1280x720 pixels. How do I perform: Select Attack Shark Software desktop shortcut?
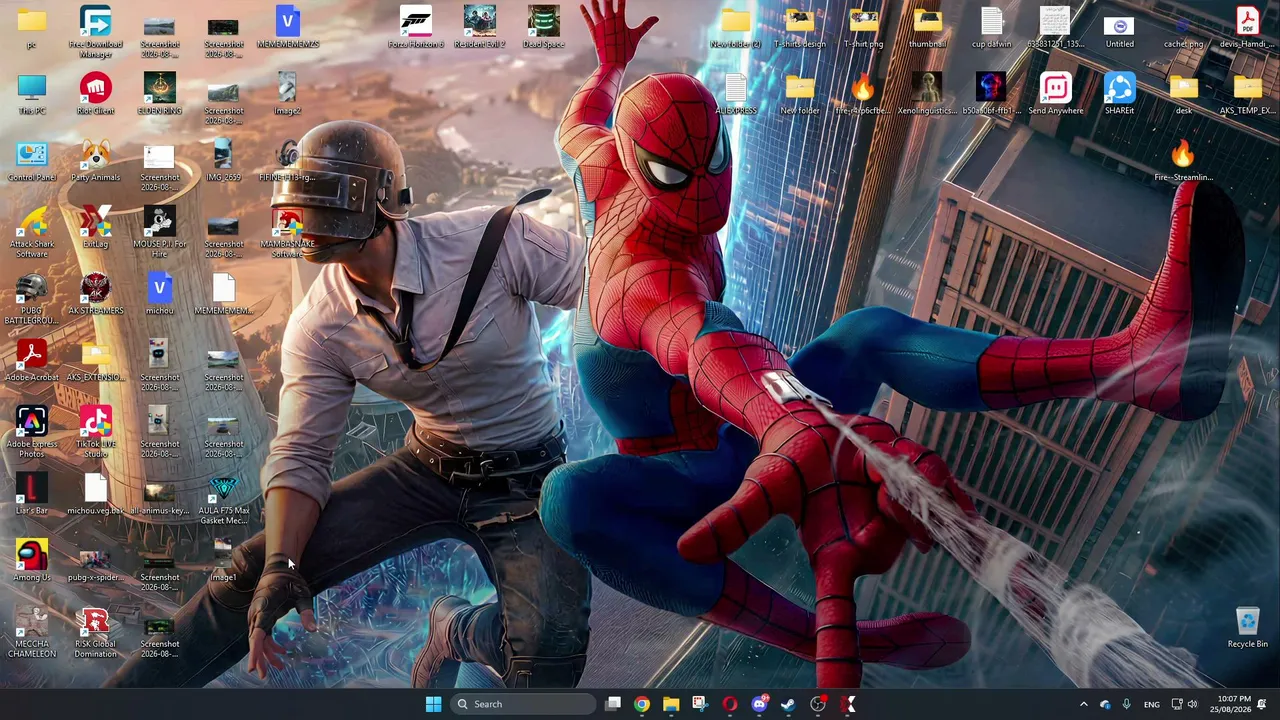click(x=32, y=233)
